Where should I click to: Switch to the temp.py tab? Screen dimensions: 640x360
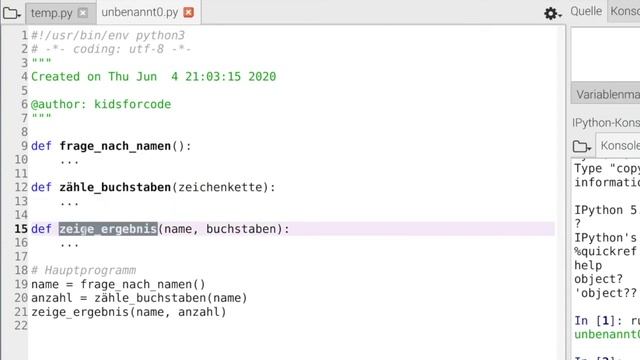[x=52, y=13]
